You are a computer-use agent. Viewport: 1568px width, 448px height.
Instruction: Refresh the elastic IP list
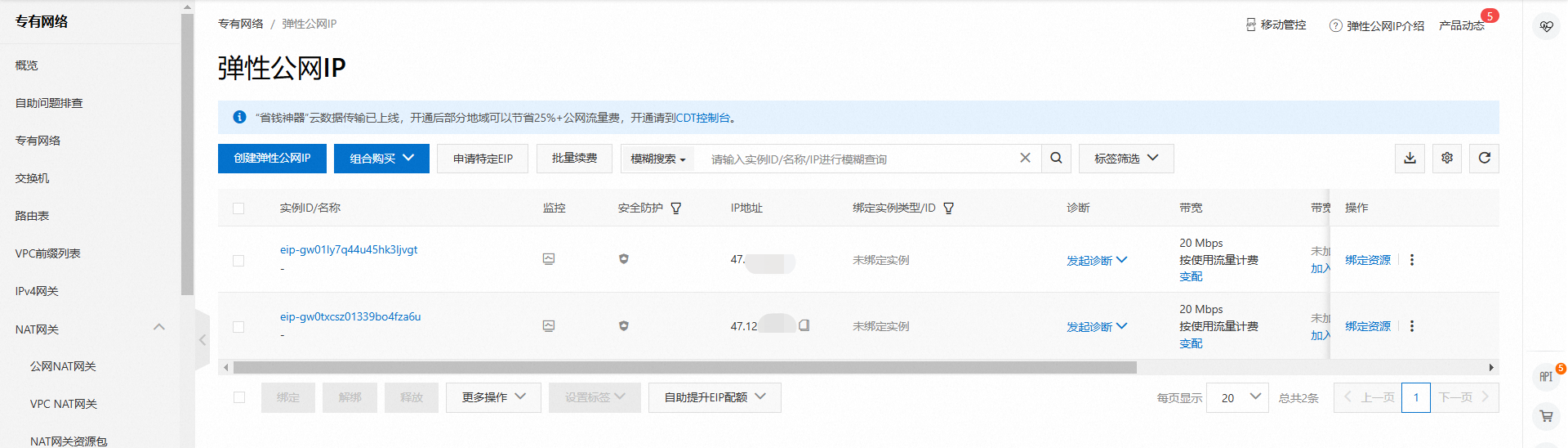1484,159
